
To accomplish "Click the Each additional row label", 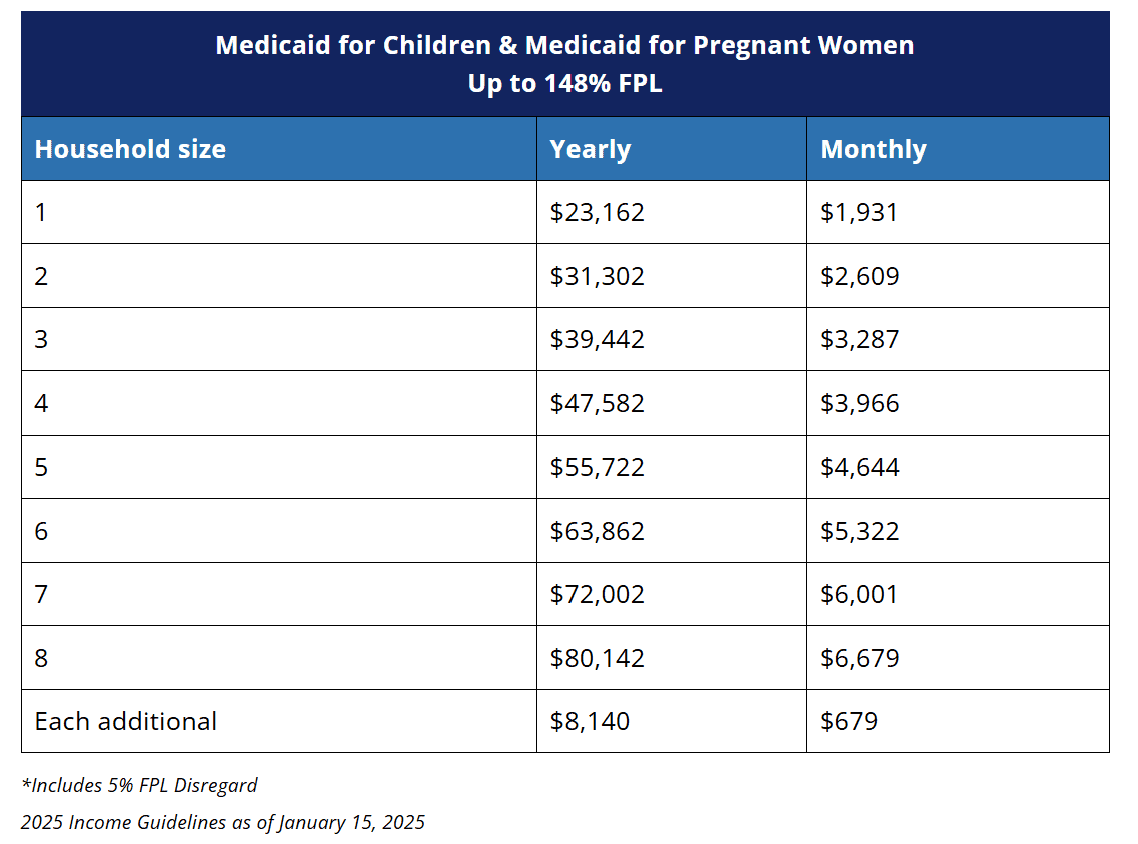I will [x=125, y=721].
